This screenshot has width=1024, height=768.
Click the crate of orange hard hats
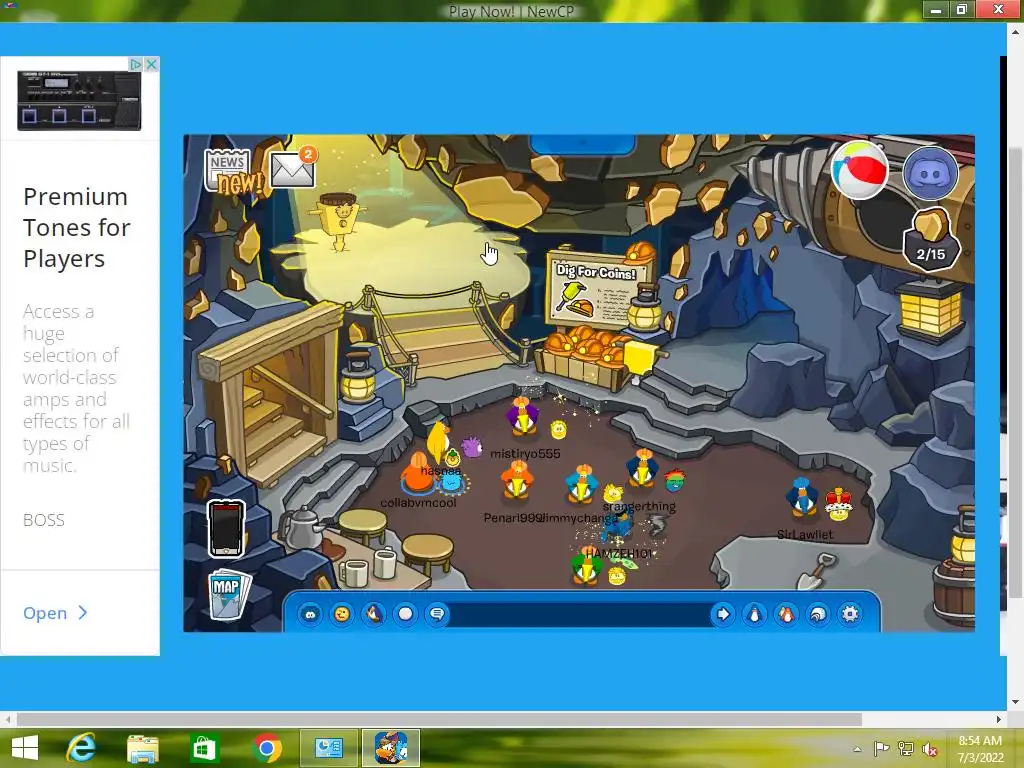[x=583, y=360]
